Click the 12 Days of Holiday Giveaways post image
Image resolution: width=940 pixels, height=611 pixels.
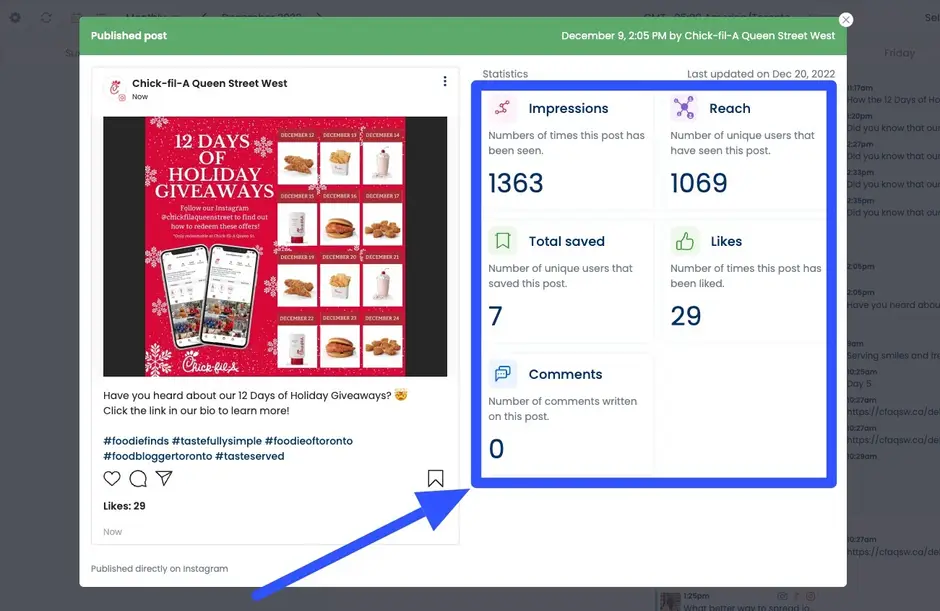coord(274,246)
